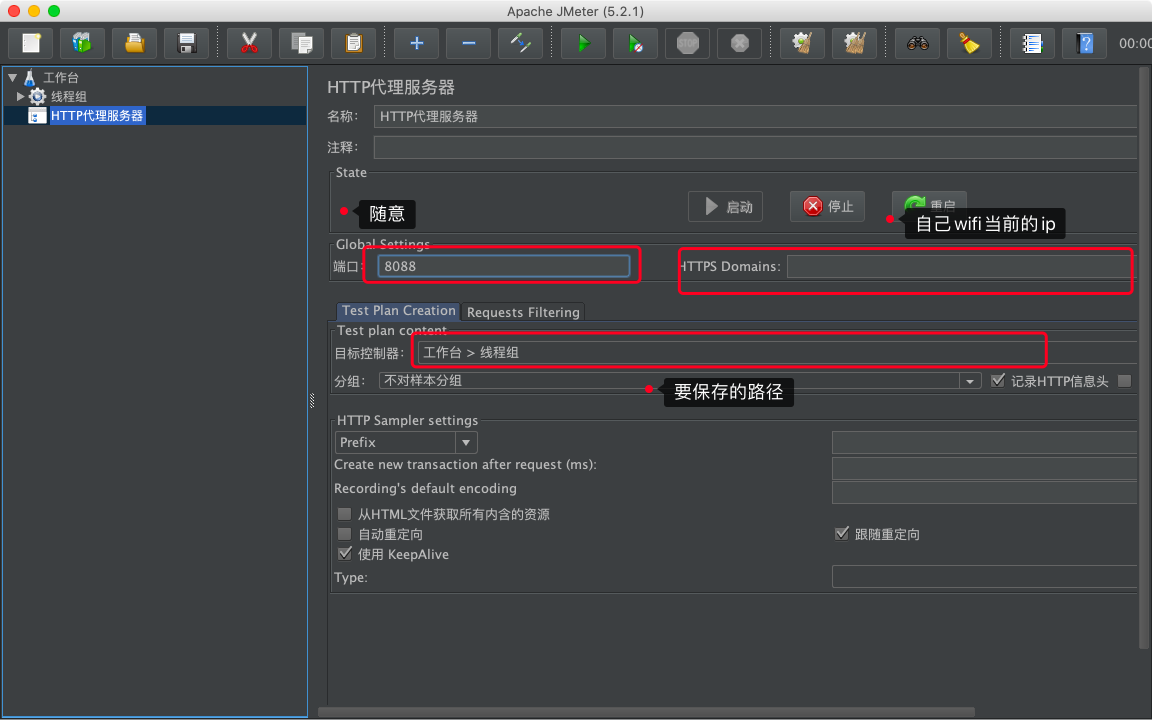
Task: Toggle 记录HTTP信息头 checkbox
Action: click(998, 381)
